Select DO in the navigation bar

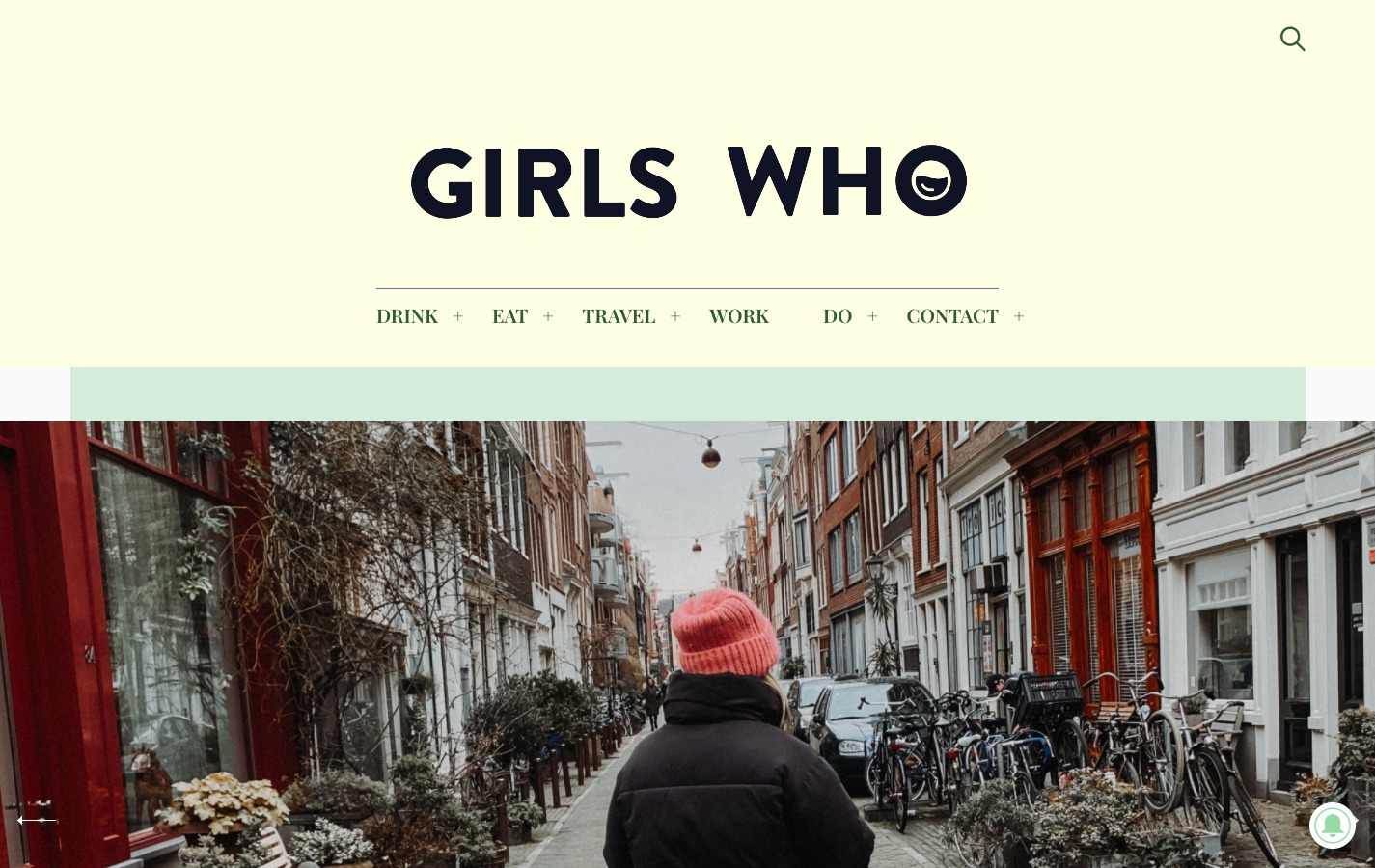(x=838, y=316)
